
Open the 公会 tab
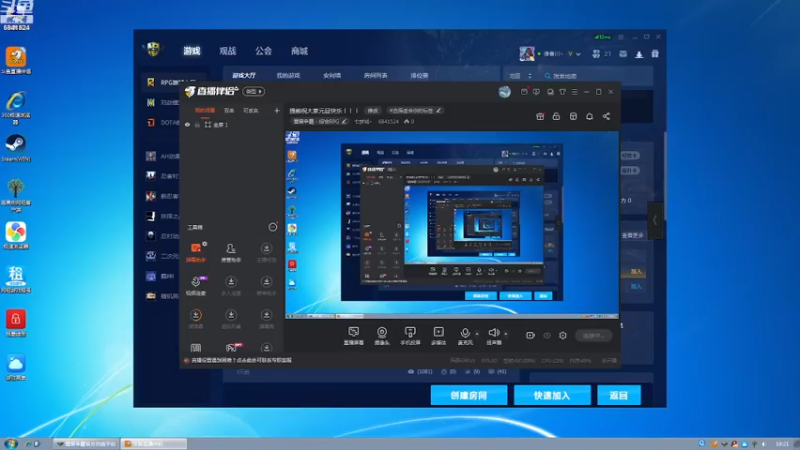pos(263,51)
